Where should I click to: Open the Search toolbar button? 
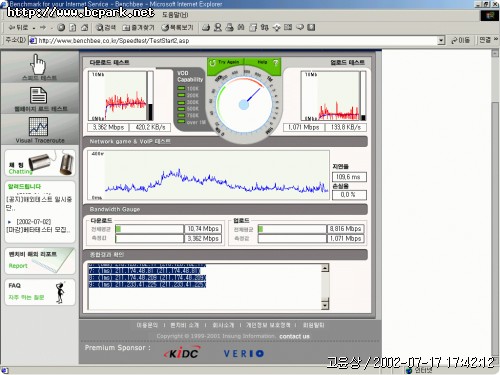coord(105,28)
